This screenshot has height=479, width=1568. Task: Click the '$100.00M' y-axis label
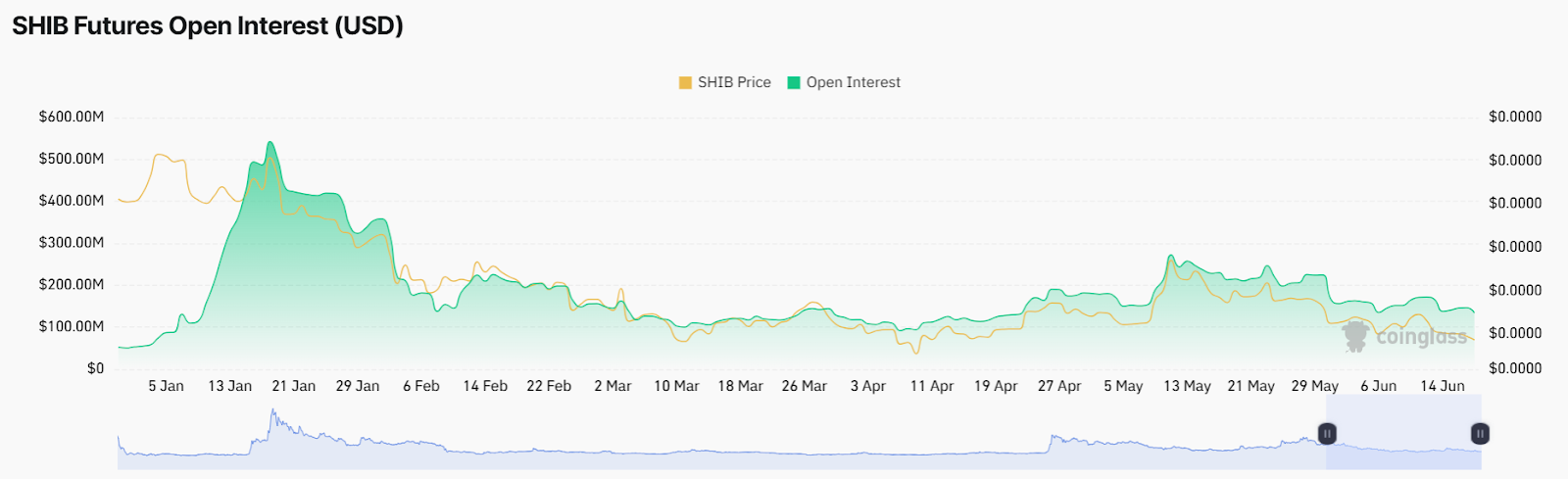click(x=72, y=326)
